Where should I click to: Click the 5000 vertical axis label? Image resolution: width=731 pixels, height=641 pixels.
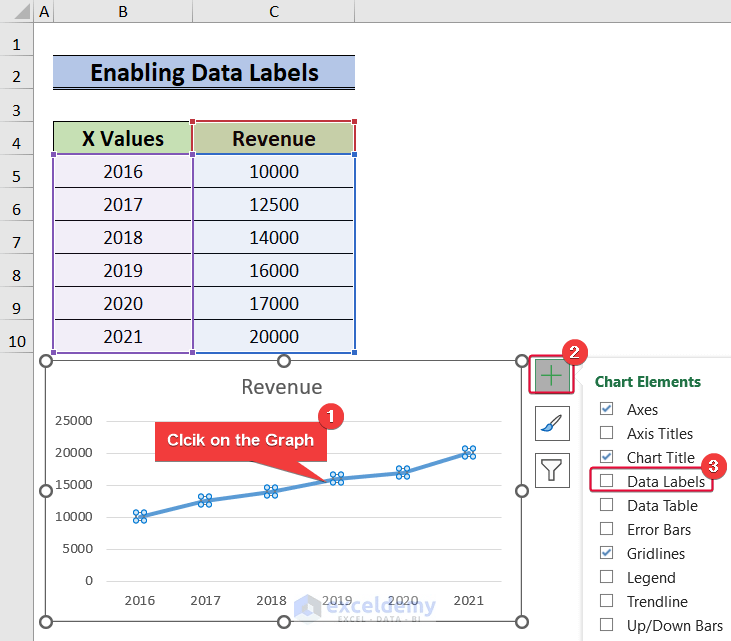point(77,549)
